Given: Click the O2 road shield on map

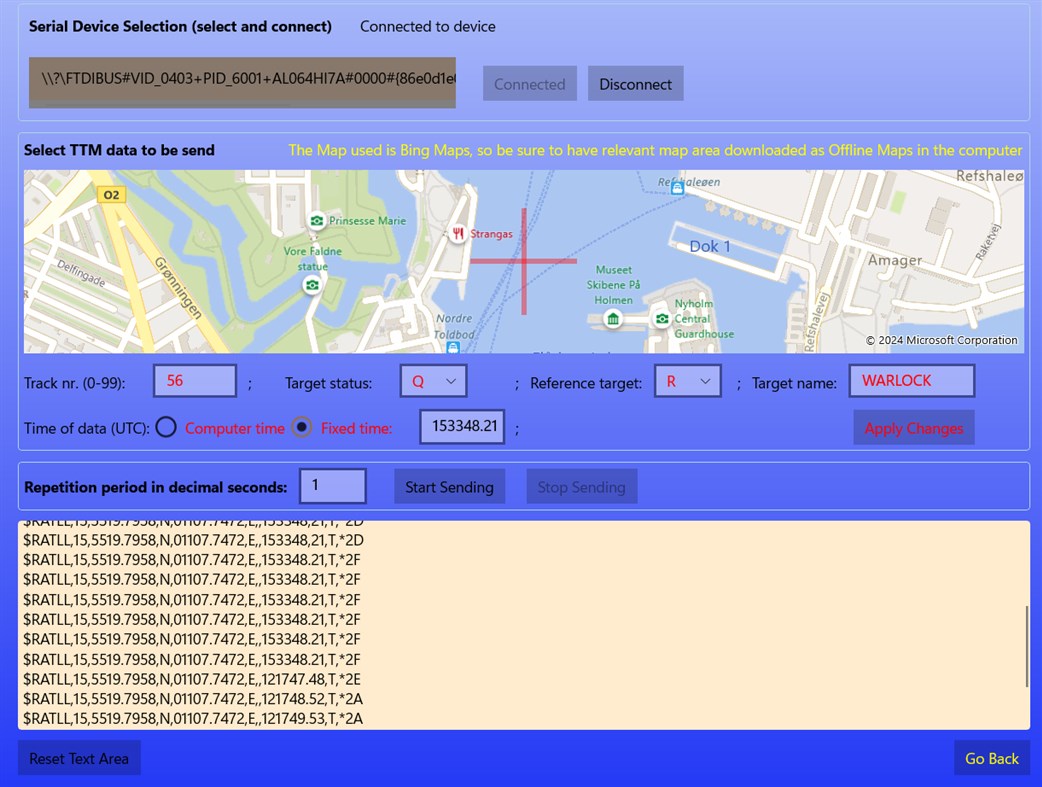Looking at the screenshot, I should click(x=111, y=195).
